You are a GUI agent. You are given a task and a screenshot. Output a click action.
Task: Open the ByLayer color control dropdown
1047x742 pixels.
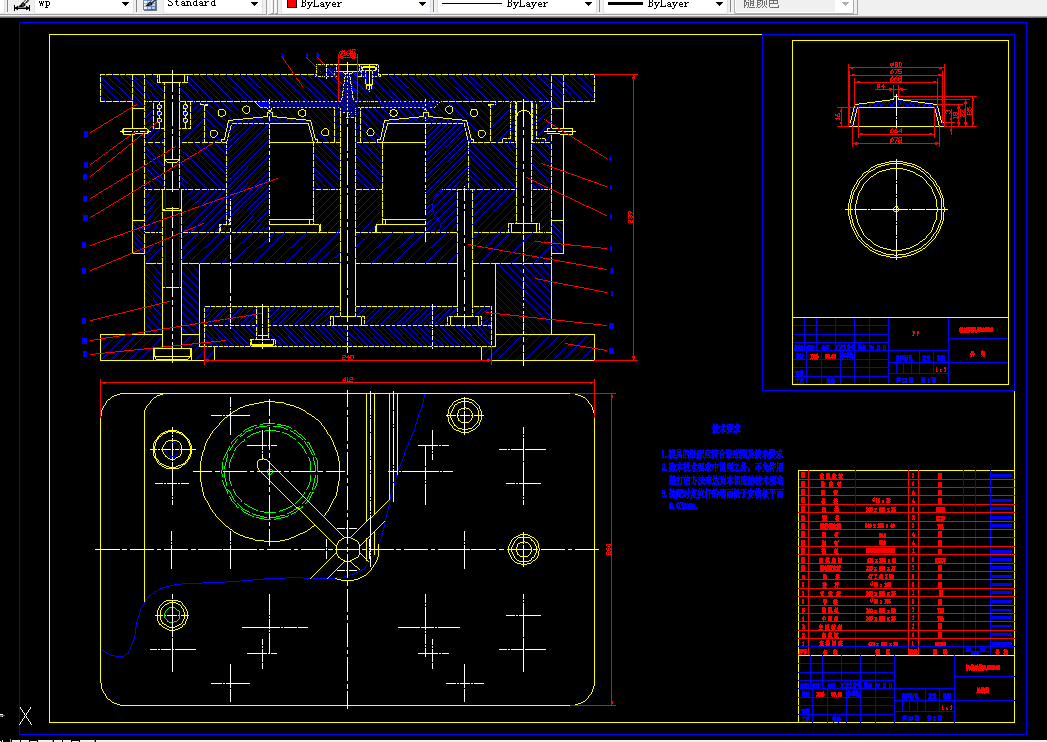422,5
